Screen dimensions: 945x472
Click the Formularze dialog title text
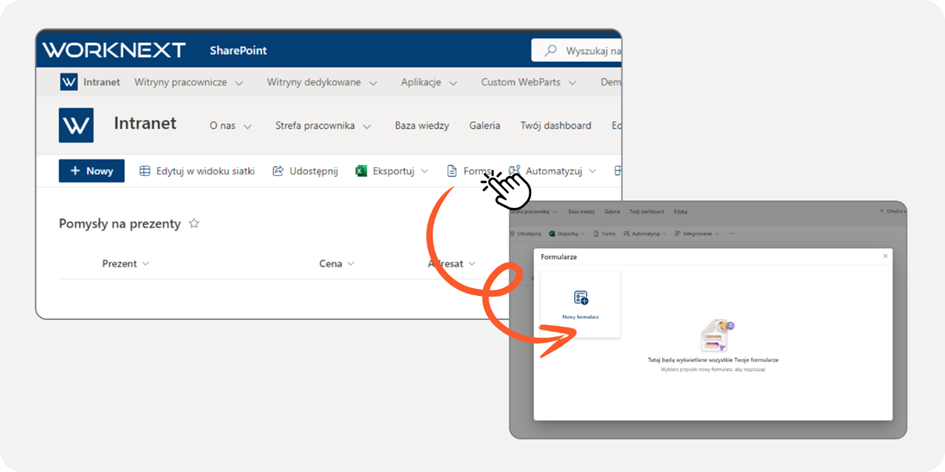(559, 257)
